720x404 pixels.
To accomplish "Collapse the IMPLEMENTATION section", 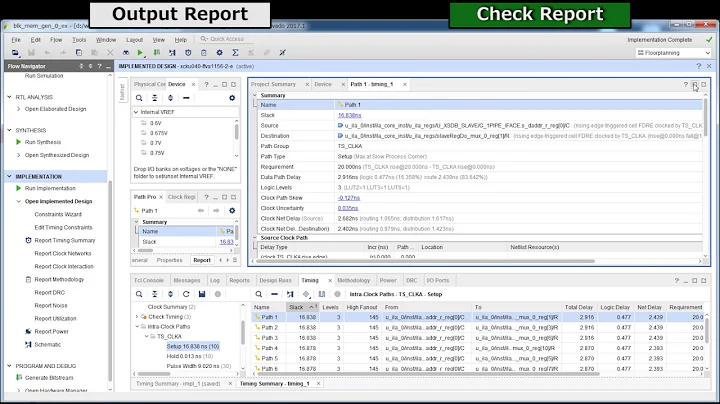I will 9,176.
